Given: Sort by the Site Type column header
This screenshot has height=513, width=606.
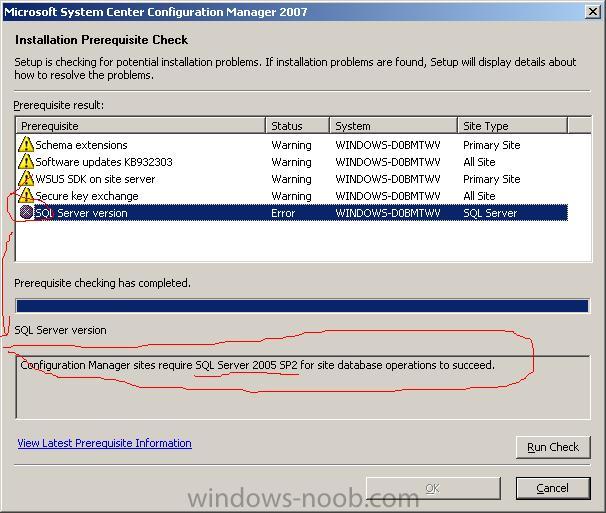Looking at the screenshot, I should (512, 126).
